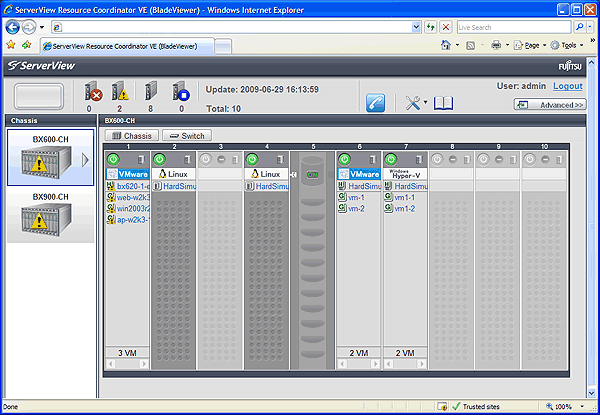Open the bx620-1 host link
This screenshot has height=415, width=600.
pyautogui.click(x=133, y=186)
